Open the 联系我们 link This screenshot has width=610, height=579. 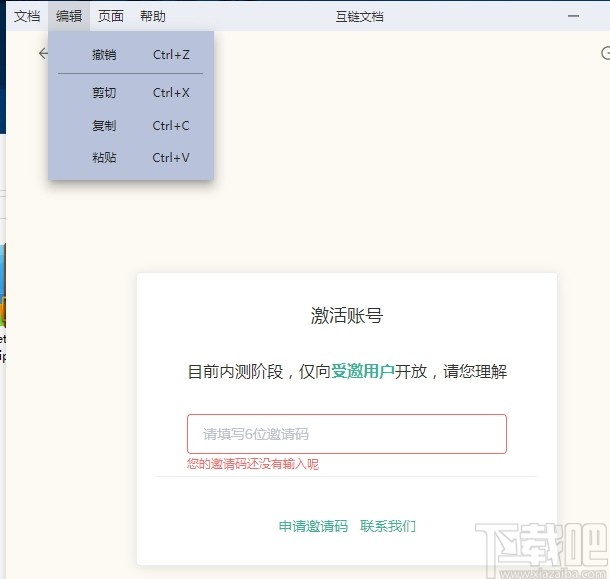(x=388, y=526)
